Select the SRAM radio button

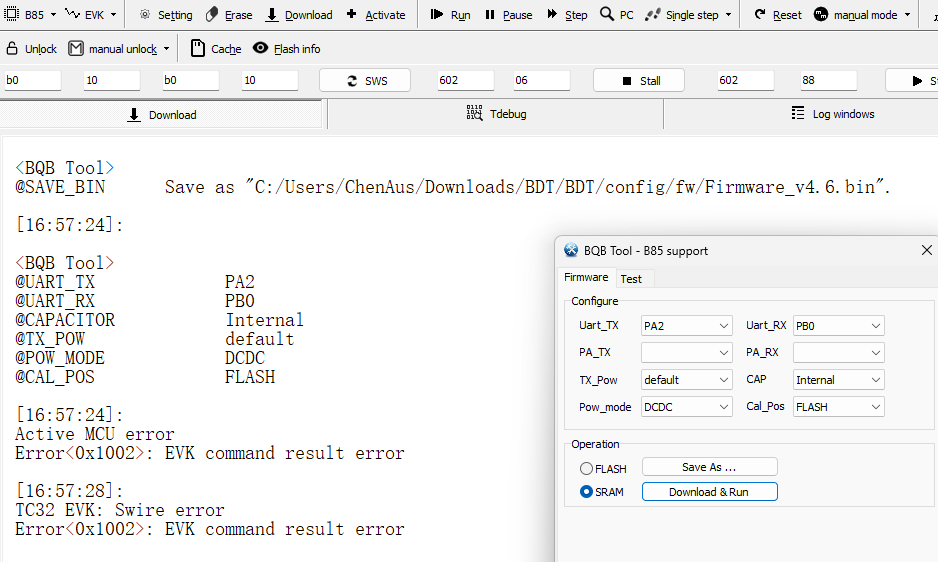pos(586,491)
